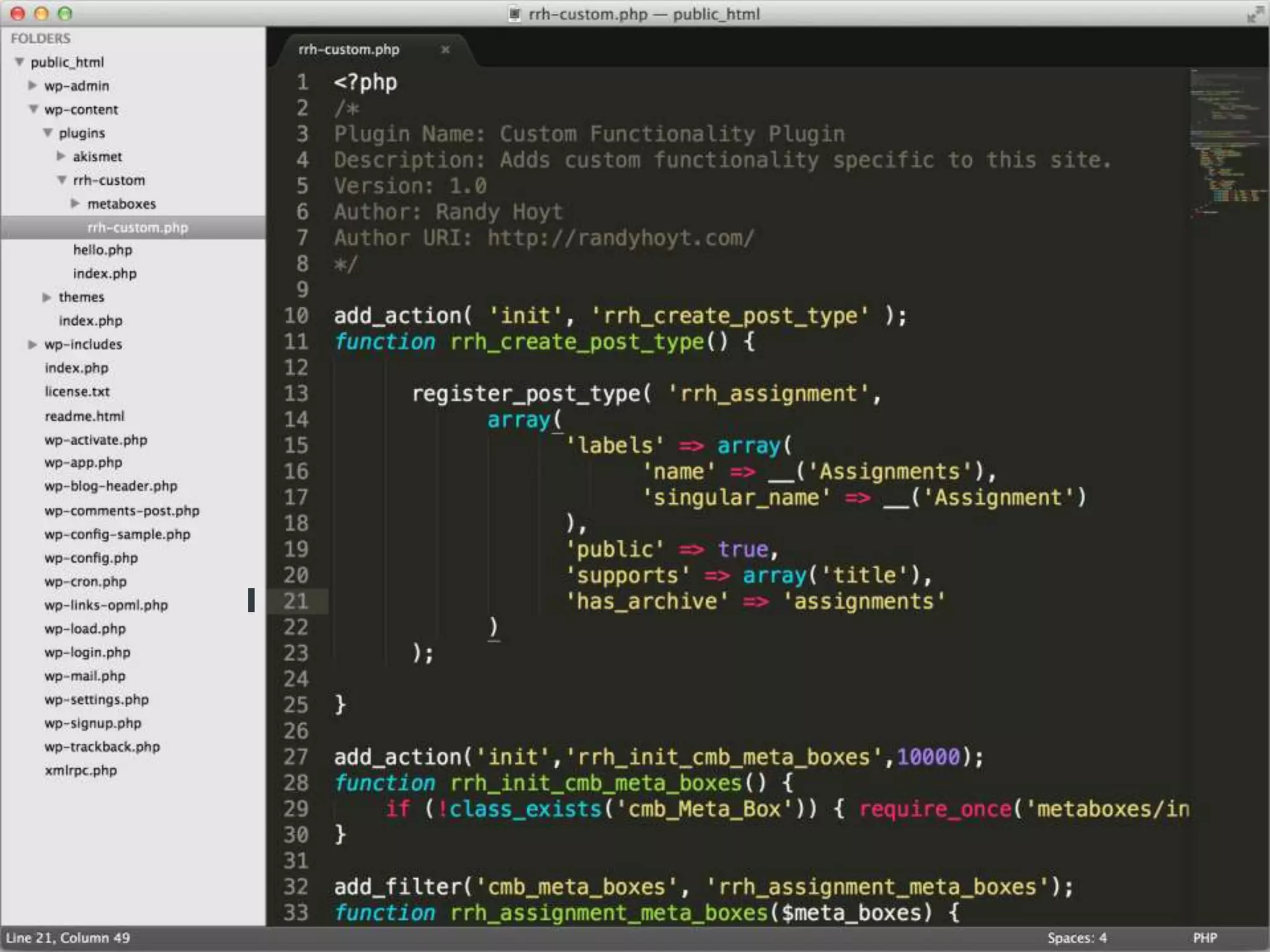This screenshot has width=1270, height=952.
Task: Open wp-config.php file in sidebar
Action: pyautogui.click(x=91, y=558)
